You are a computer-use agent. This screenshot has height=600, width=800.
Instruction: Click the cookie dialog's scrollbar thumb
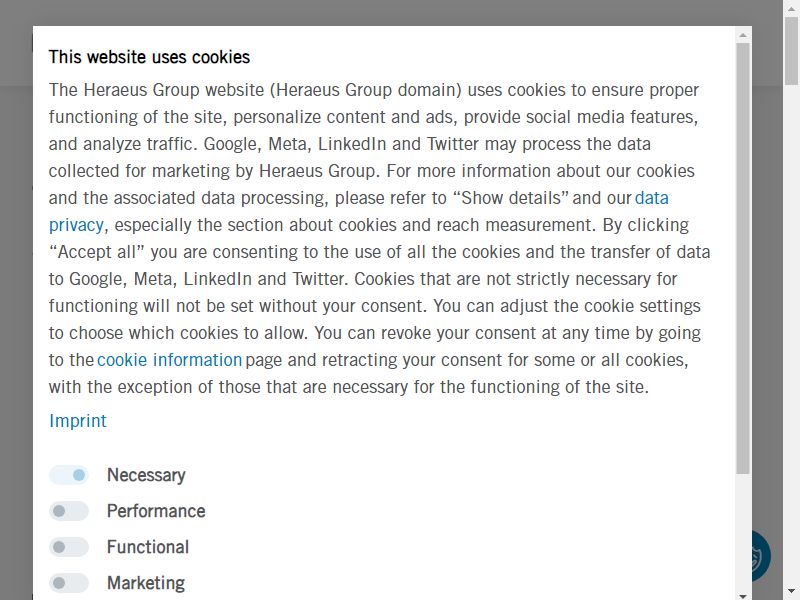coord(743,258)
